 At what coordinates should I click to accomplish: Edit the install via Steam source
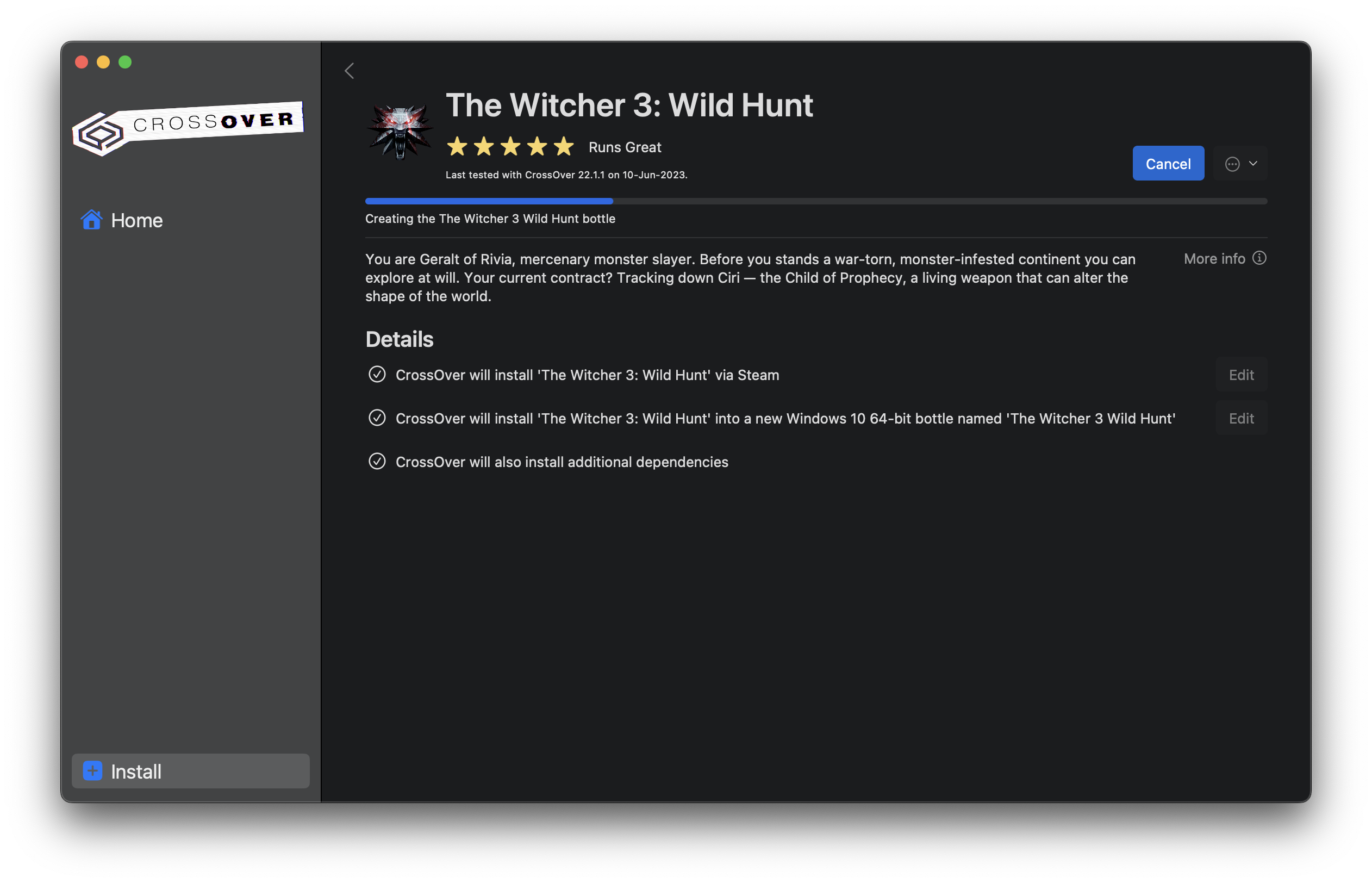[1242, 375]
